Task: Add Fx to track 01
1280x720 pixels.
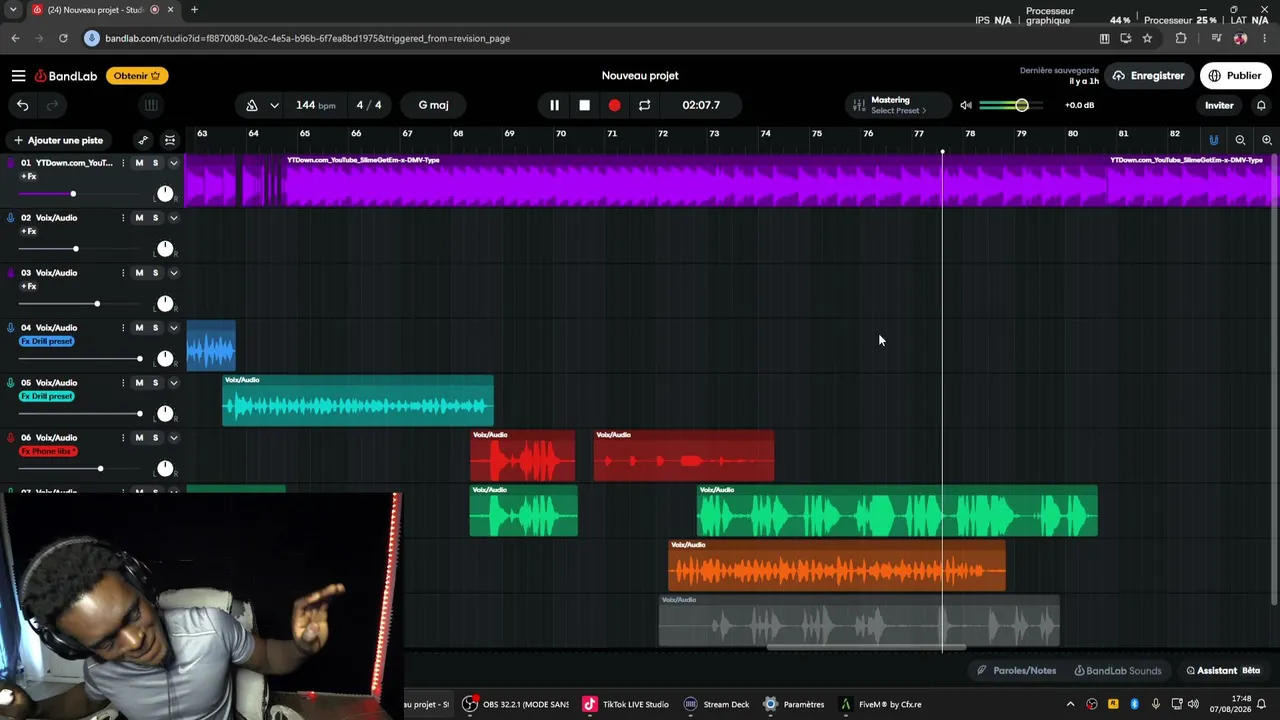Action: pos(29,177)
